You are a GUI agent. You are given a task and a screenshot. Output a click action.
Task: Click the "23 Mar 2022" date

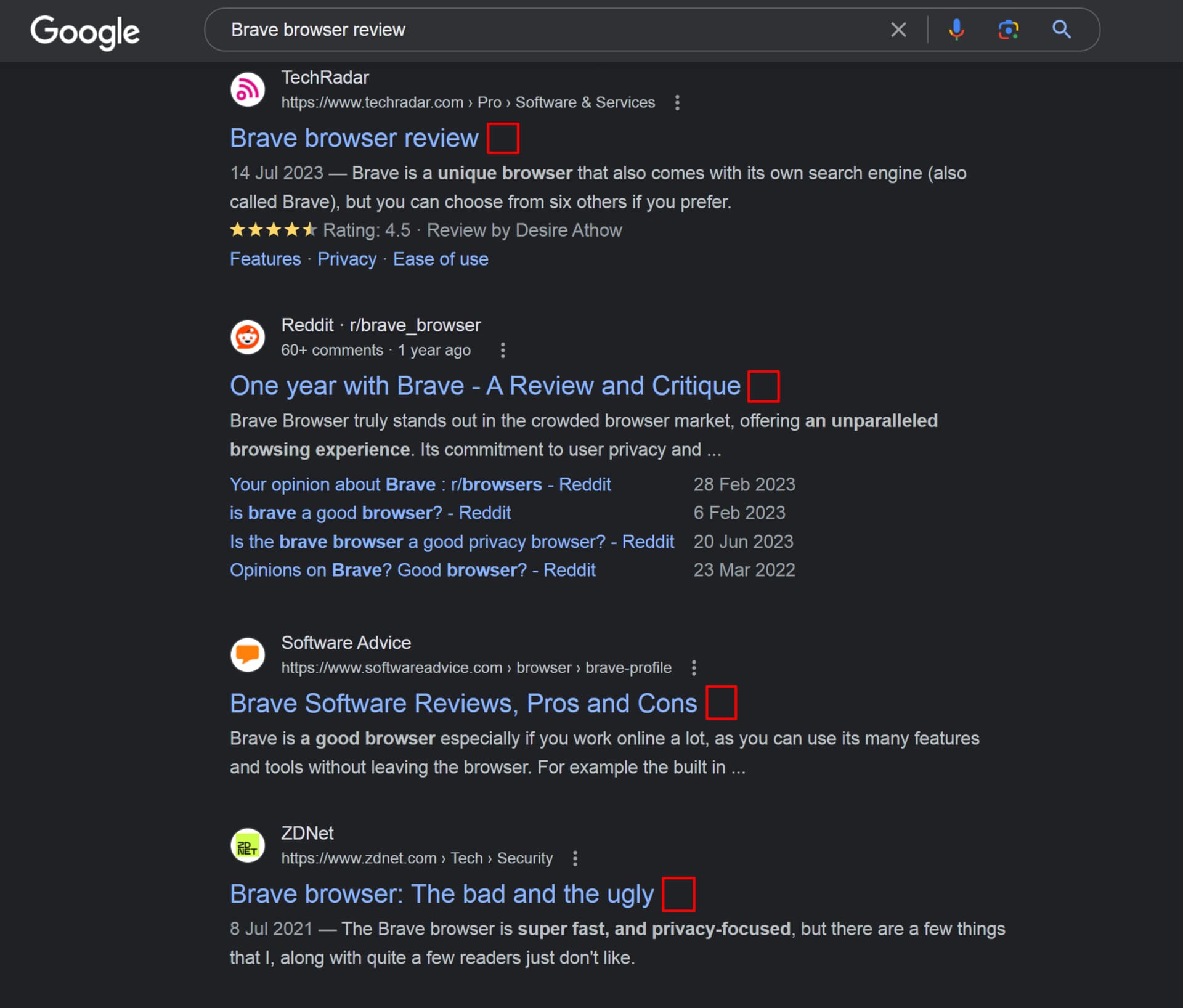[744, 570]
